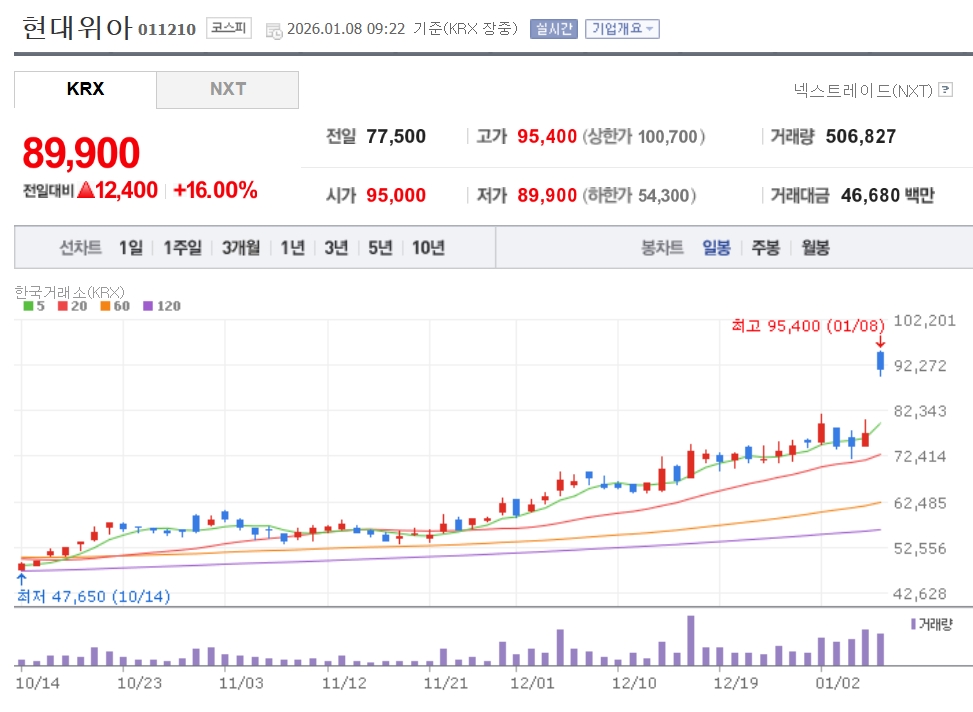
Task: Click the red arrow at the 최고 95,400 marker
Action: (x=880, y=342)
